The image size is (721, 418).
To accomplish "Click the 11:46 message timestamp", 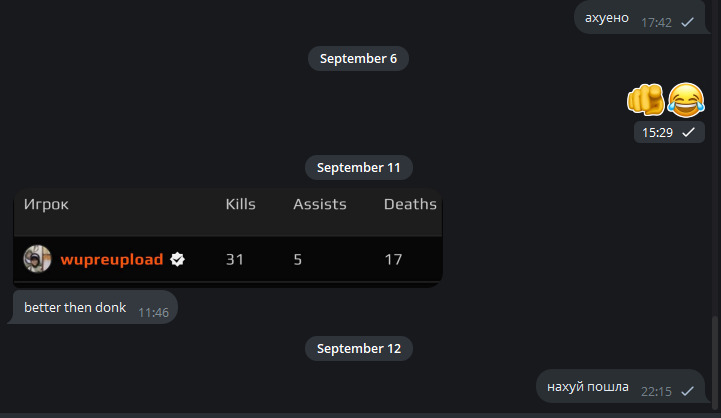I will pyautogui.click(x=153, y=312).
